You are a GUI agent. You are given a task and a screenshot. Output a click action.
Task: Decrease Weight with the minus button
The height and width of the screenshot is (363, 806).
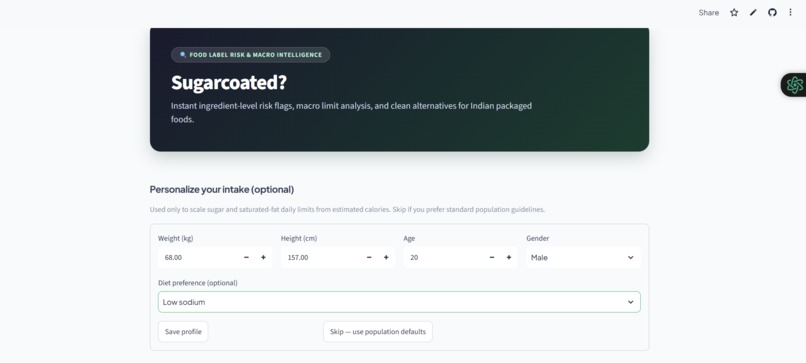pos(246,257)
